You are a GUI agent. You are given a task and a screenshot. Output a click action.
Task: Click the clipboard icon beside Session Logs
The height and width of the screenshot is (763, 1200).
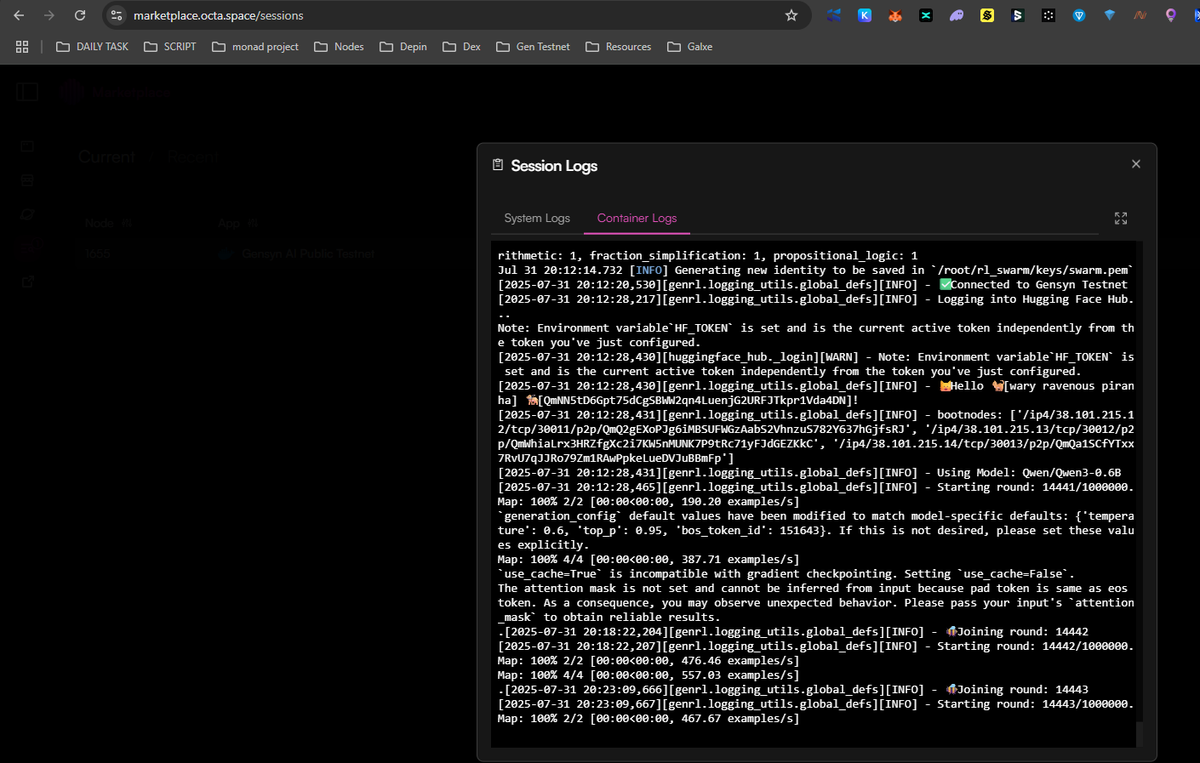click(498, 165)
